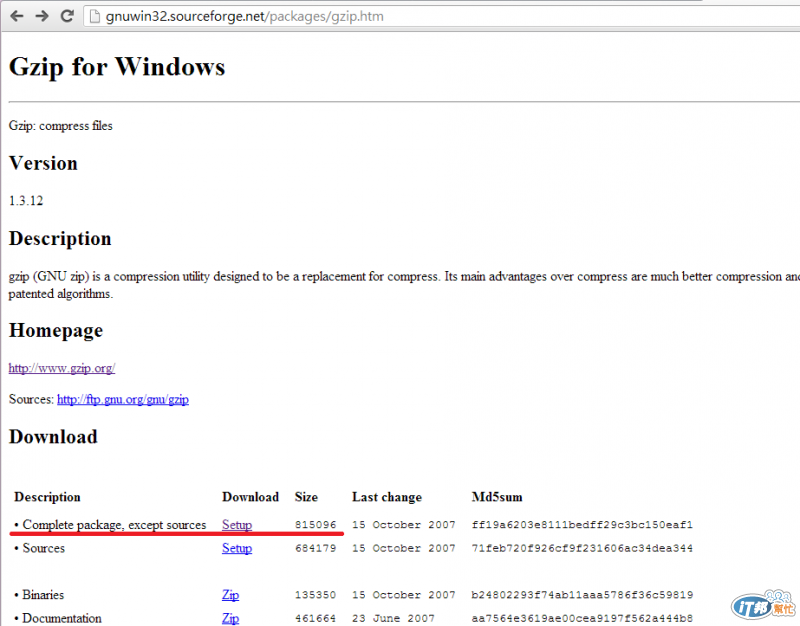
Task: Download Zip for Binaries
Action: click(x=231, y=595)
